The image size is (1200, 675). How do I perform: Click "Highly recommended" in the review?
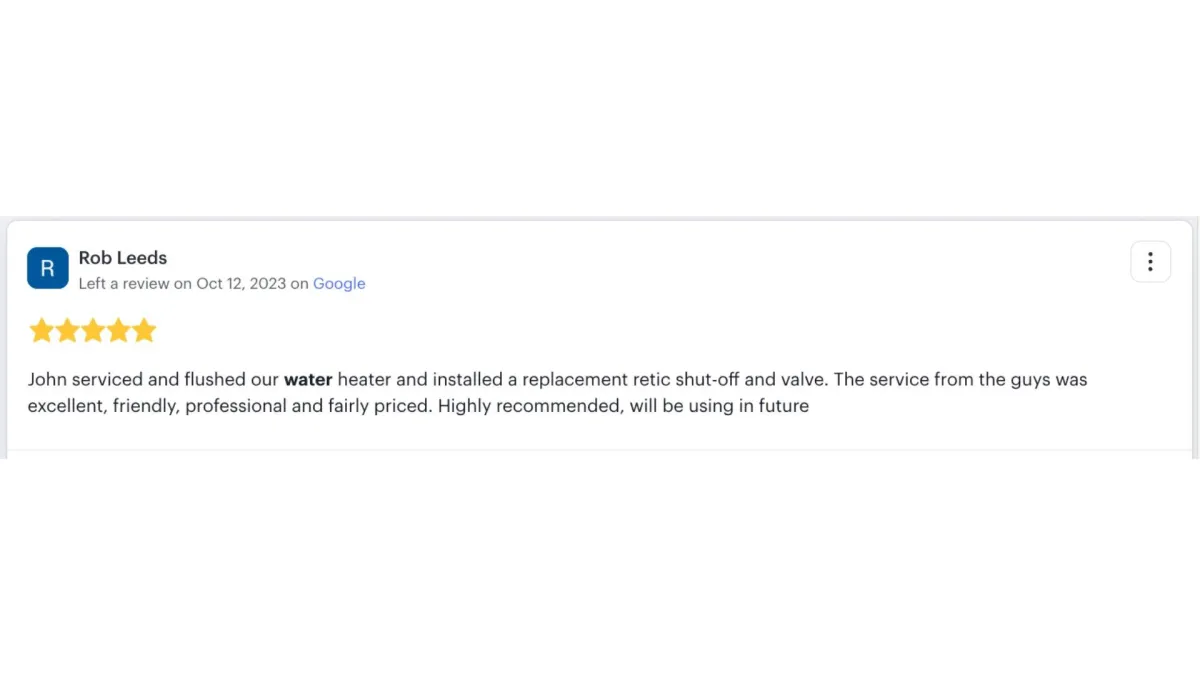point(529,407)
